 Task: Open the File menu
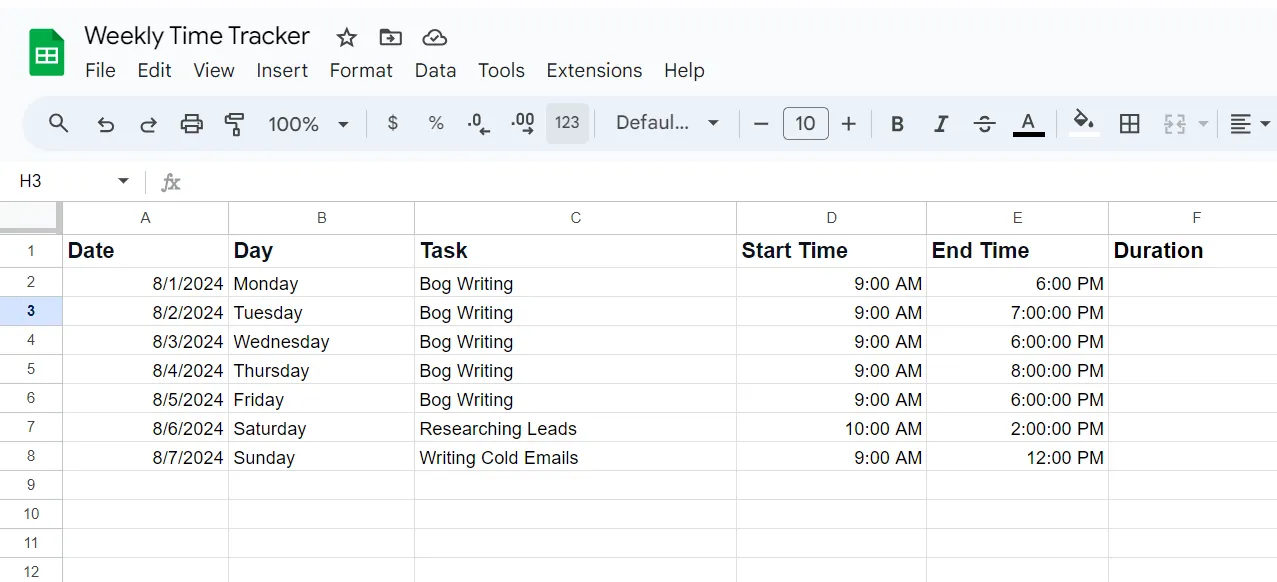pos(100,70)
